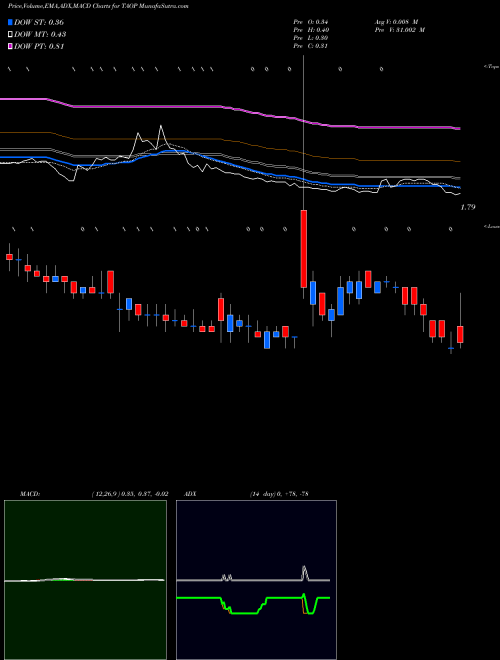Click the MACD (12,26,9) parameter values
This screenshot has width=500, height=660.
click(129, 494)
